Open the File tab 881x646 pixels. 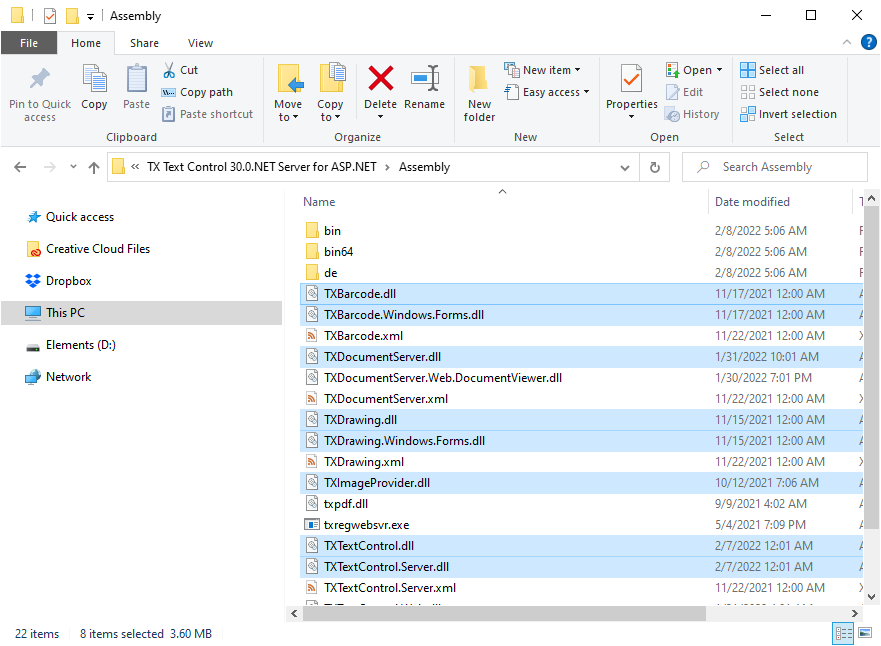click(x=29, y=43)
